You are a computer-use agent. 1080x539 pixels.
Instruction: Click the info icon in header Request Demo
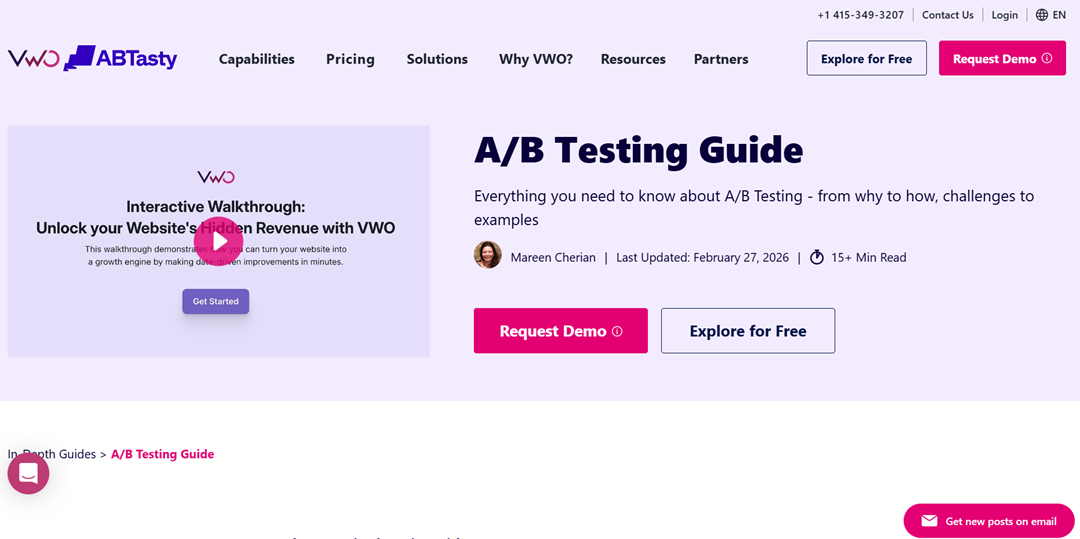point(1047,59)
